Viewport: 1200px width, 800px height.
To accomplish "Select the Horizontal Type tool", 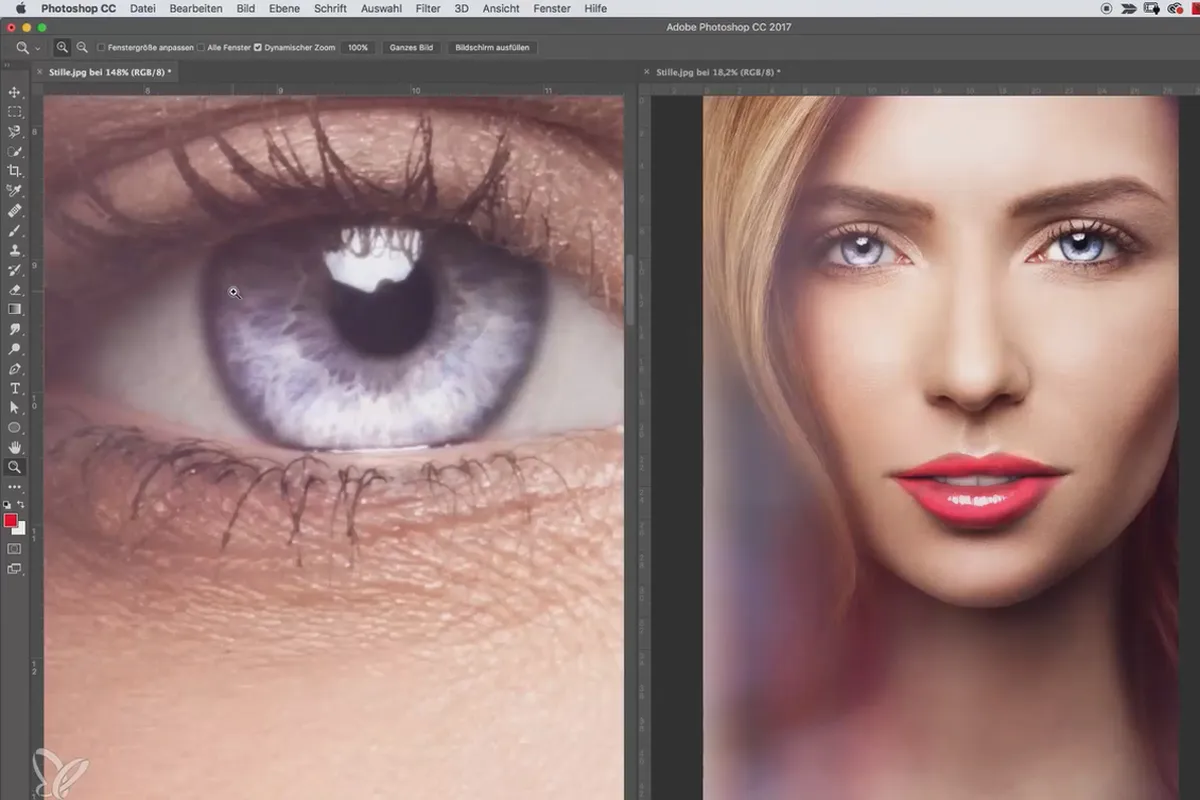I will click(x=15, y=388).
